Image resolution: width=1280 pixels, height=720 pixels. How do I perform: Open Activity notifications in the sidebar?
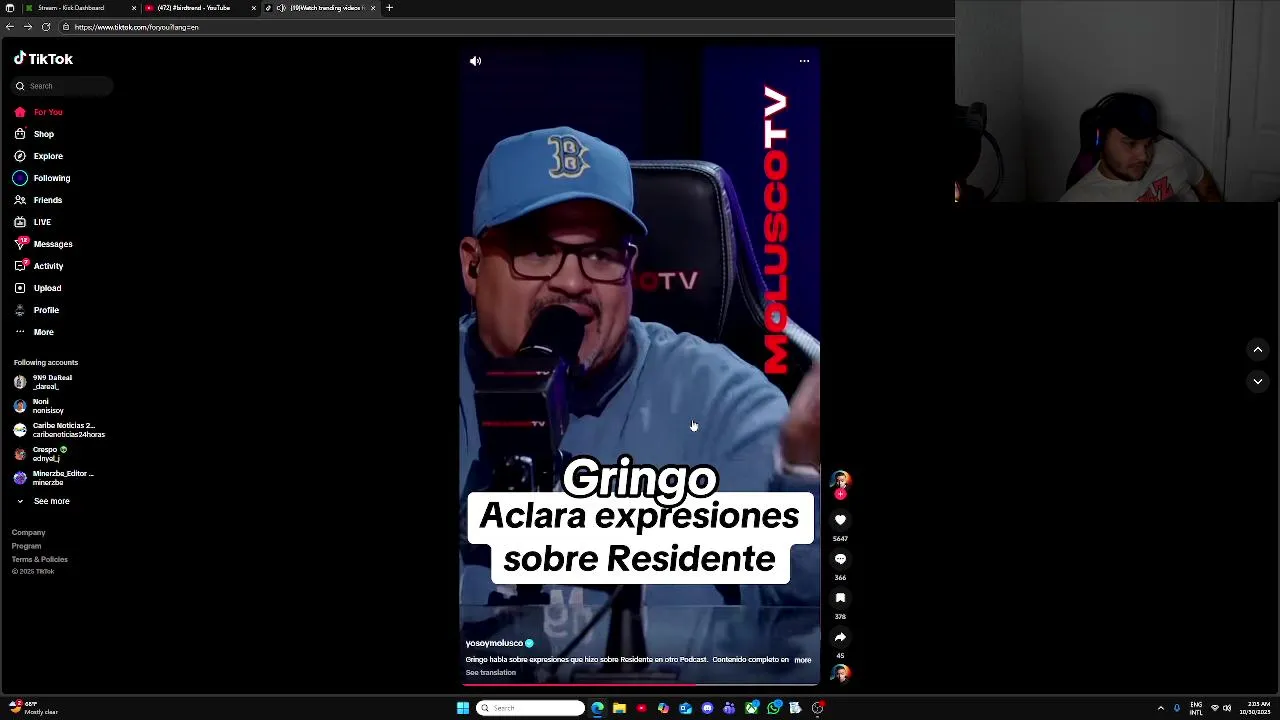38,266
